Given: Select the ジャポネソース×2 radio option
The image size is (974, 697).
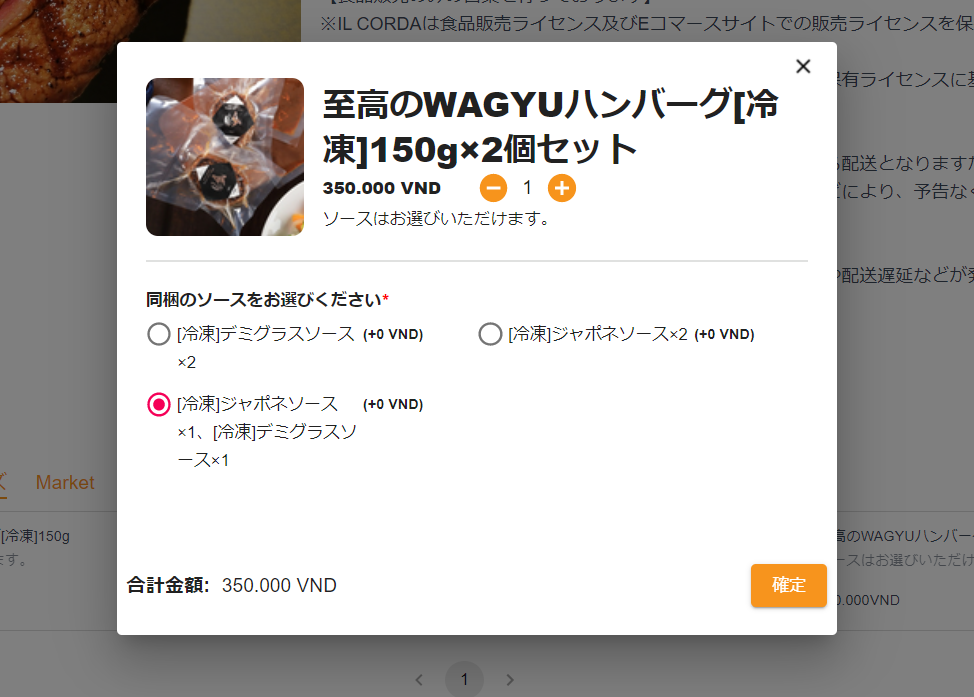Looking at the screenshot, I should [490, 334].
